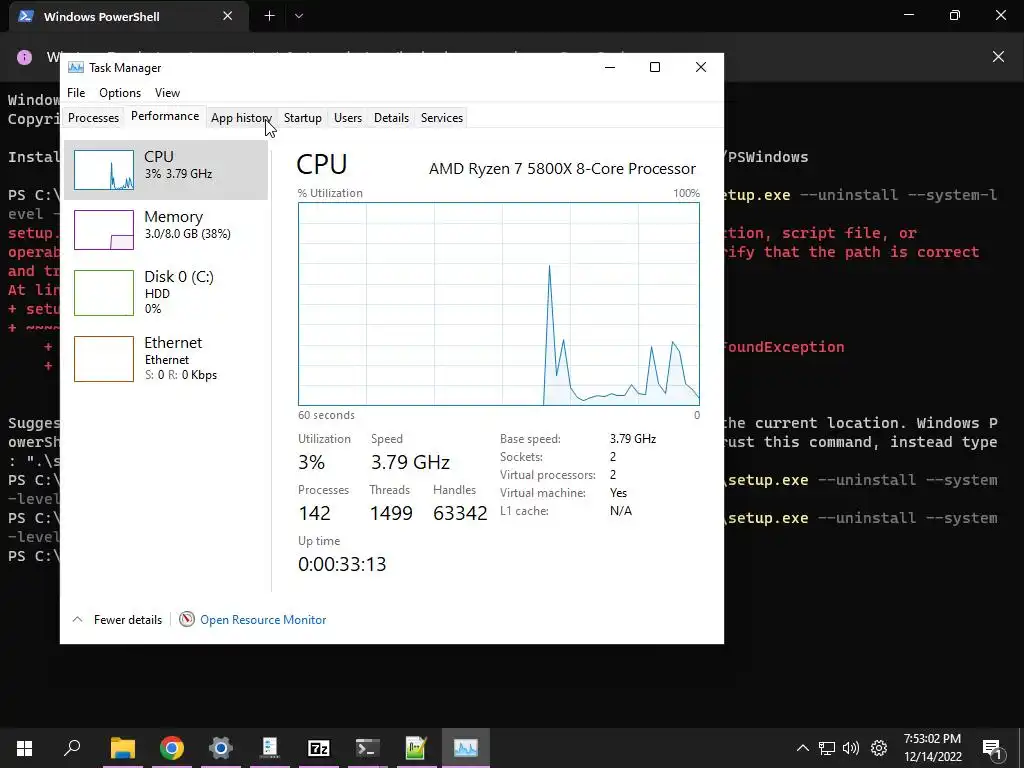Open the Processes tab
The height and width of the screenshot is (768, 1024).
(93, 118)
